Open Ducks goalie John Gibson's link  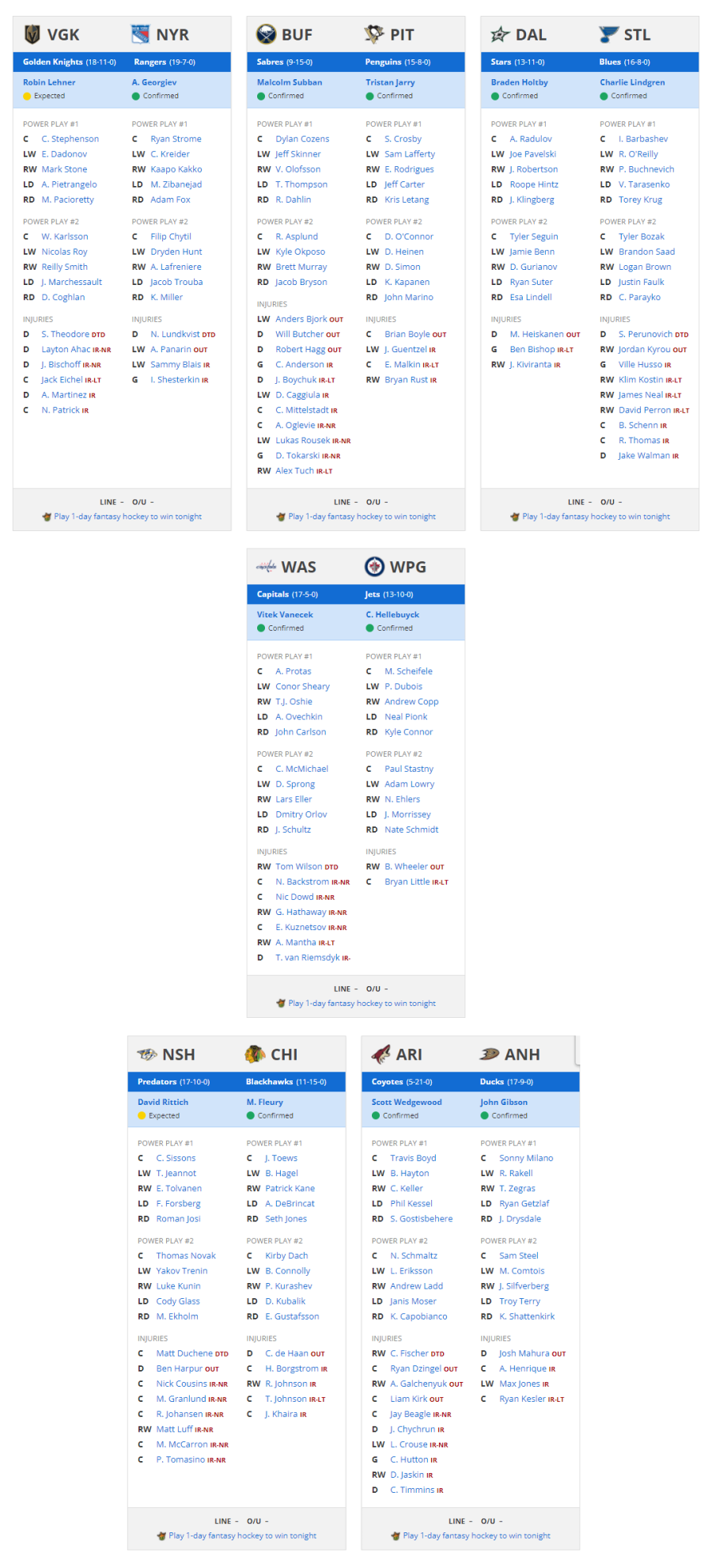point(504,1102)
